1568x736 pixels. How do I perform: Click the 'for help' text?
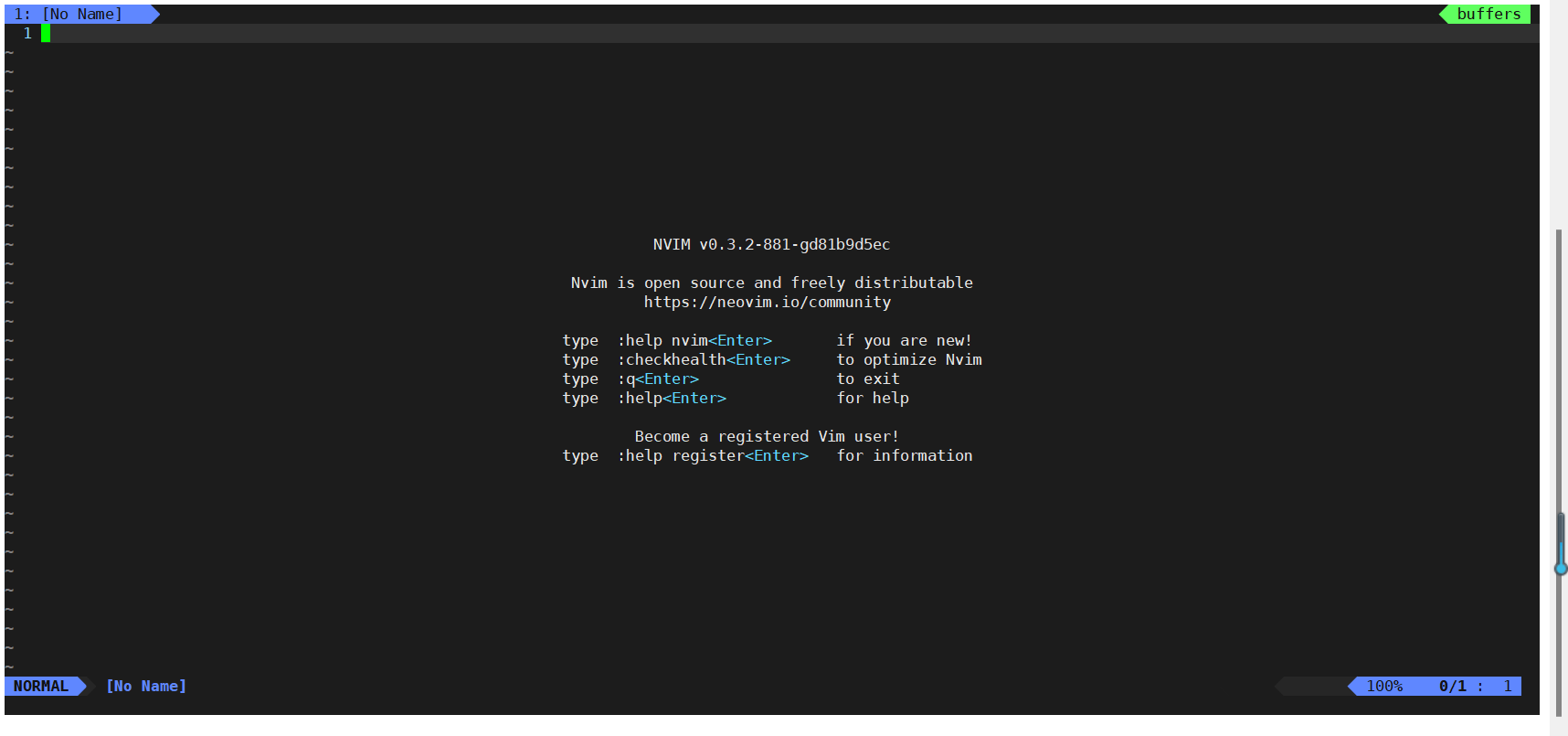[x=873, y=398]
